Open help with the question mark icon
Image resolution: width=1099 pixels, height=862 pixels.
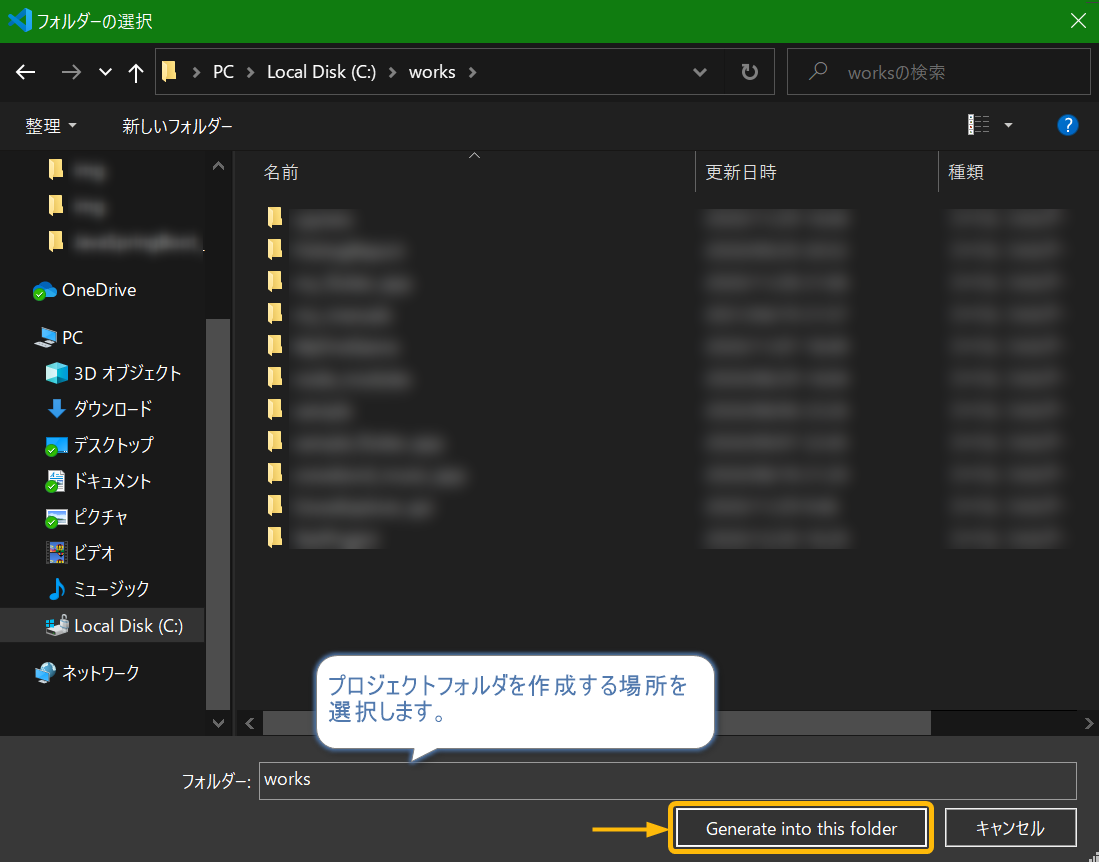click(1067, 125)
